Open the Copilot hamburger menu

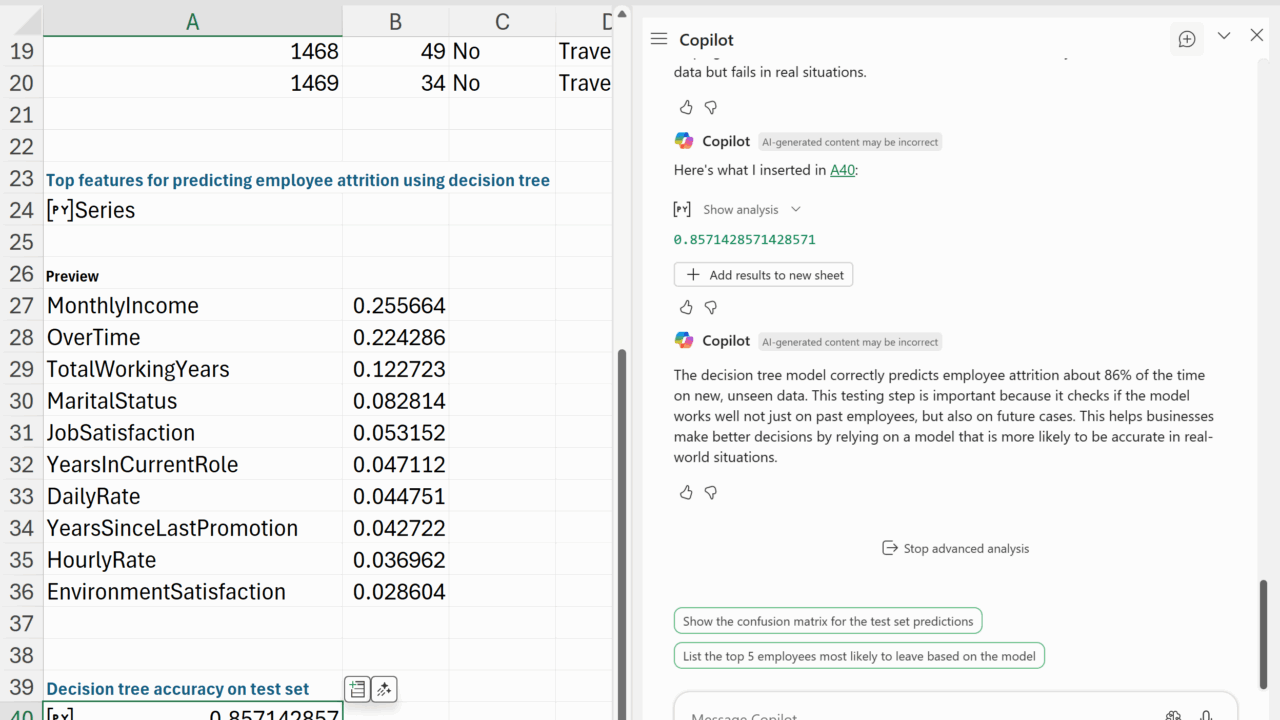[658, 39]
